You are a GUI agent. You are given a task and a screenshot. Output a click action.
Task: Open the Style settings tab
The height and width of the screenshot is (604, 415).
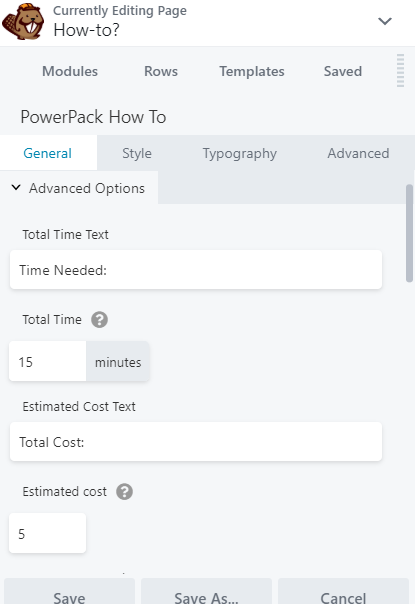pos(137,153)
